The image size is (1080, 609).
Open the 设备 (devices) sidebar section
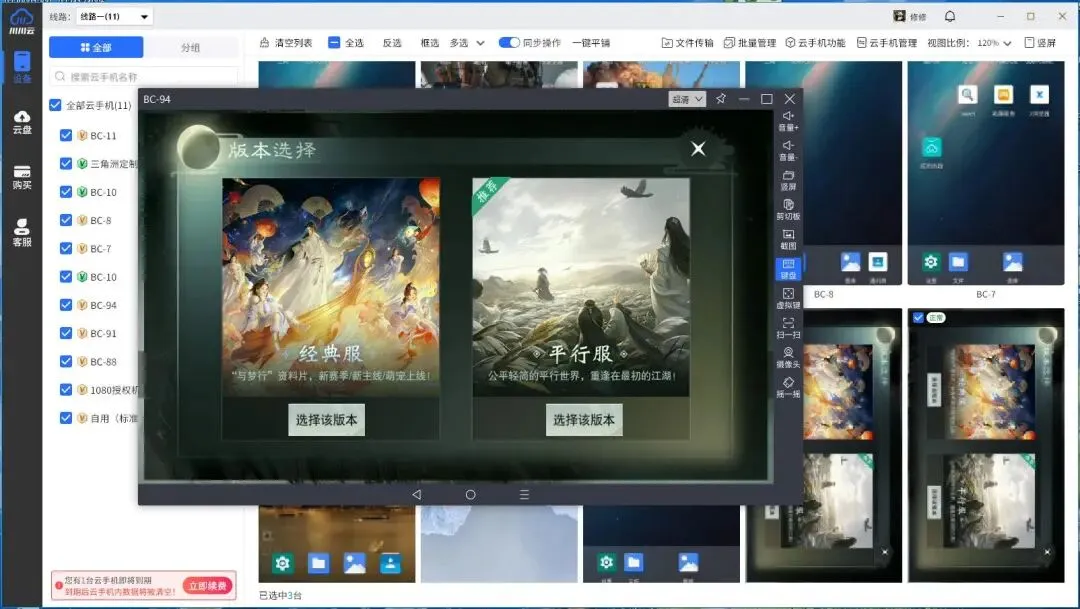click(x=22, y=67)
